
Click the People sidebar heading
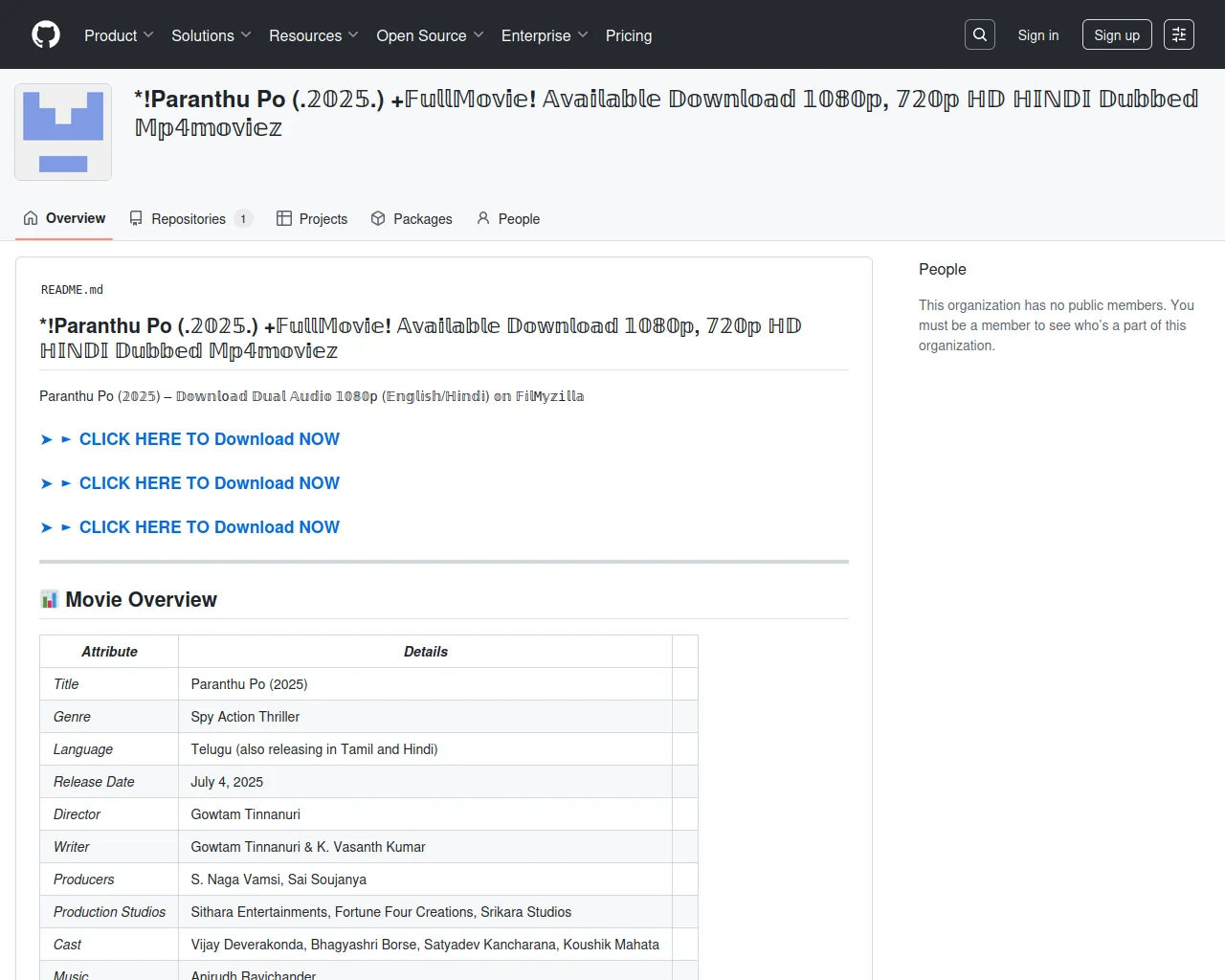click(x=943, y=269)
